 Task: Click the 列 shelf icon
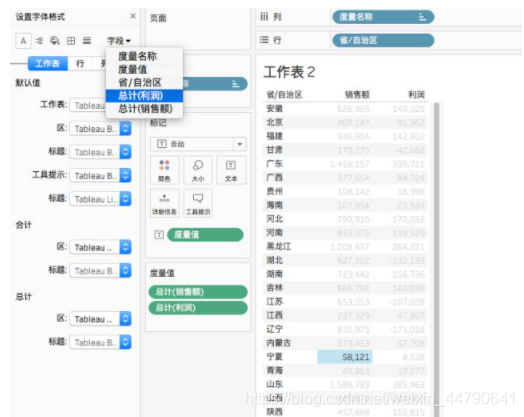pyautogui.click(x=264, y=17)
